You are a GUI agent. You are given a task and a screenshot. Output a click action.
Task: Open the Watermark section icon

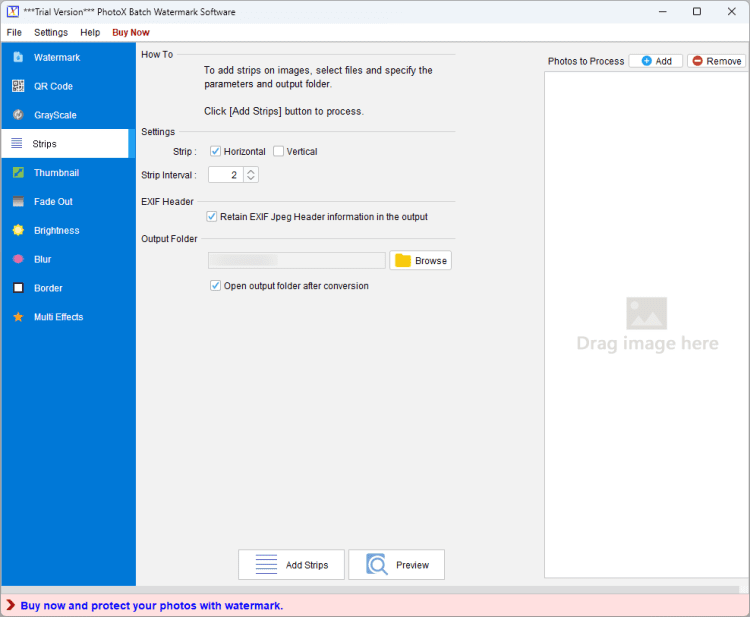pyautogui.click(x=18, y=57)
